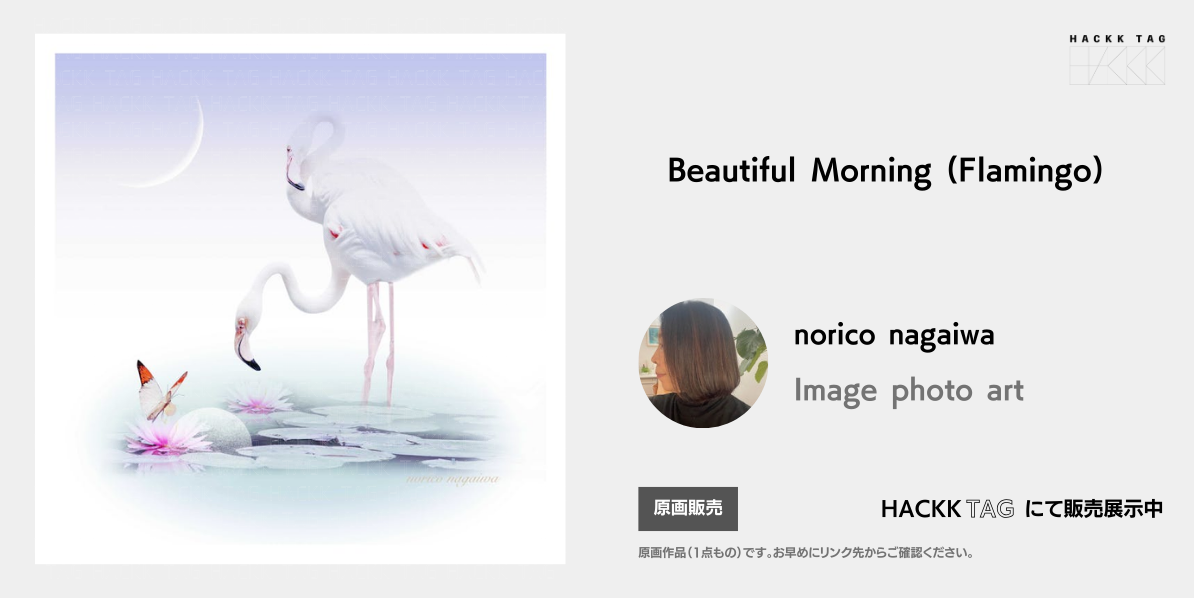
Task: Select the Image photo art category text
Action: pyautogui.click(x=908, y=391)
